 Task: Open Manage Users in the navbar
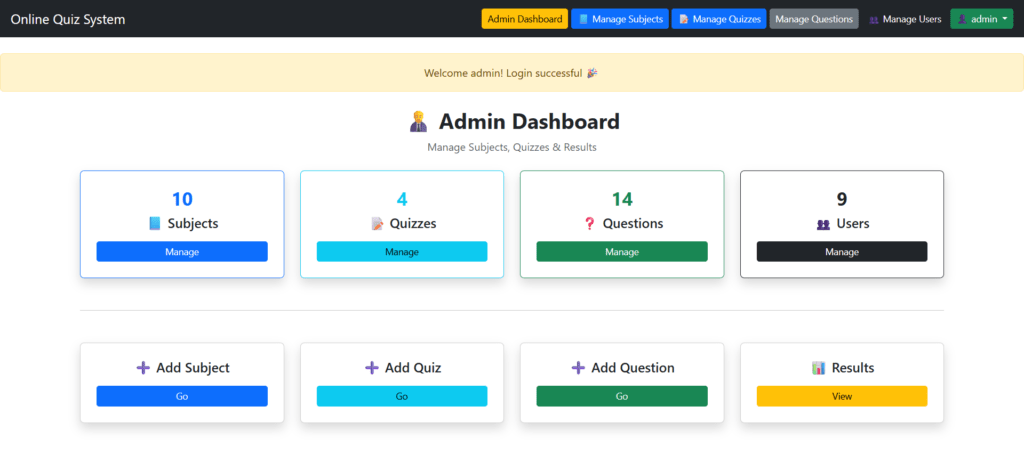904,19
